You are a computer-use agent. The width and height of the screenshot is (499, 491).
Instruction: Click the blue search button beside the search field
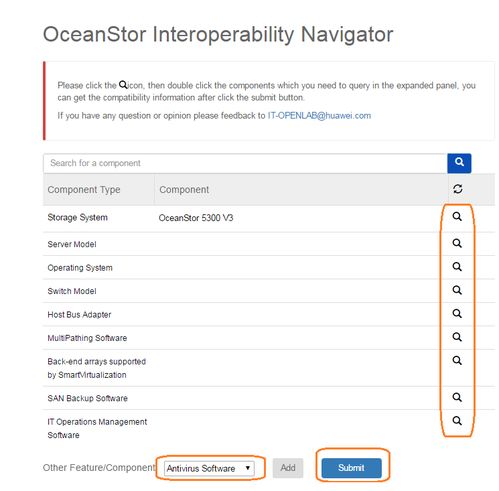[x=459, y=163]
